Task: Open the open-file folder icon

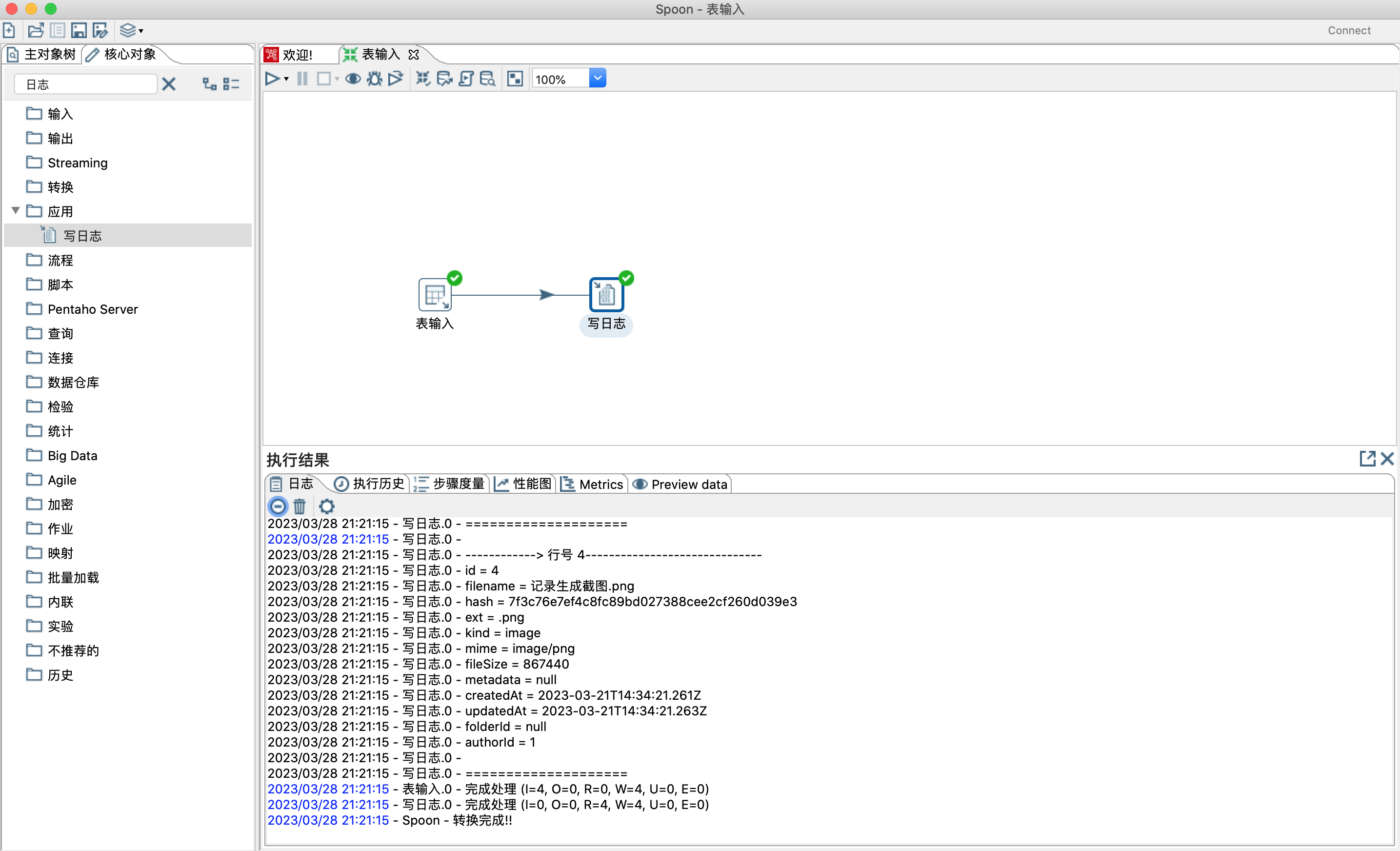Action: pos(35,30)
